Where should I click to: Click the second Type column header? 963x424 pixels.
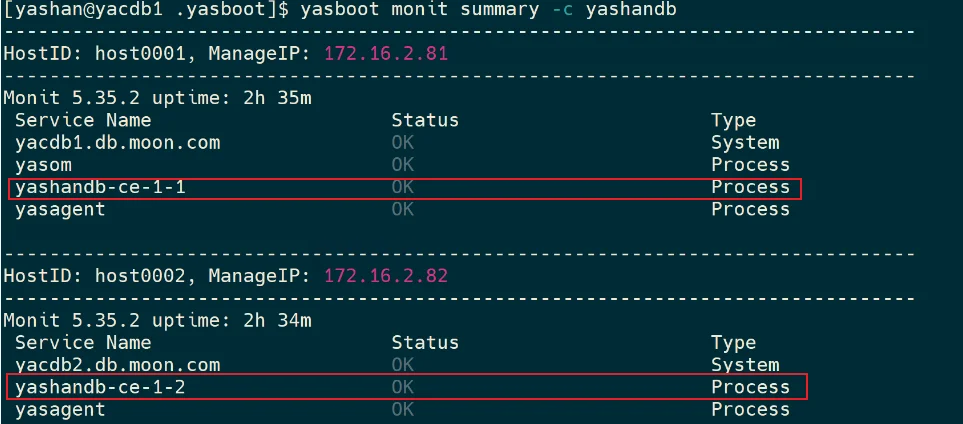pyautogui.click(x=733, y=343)
